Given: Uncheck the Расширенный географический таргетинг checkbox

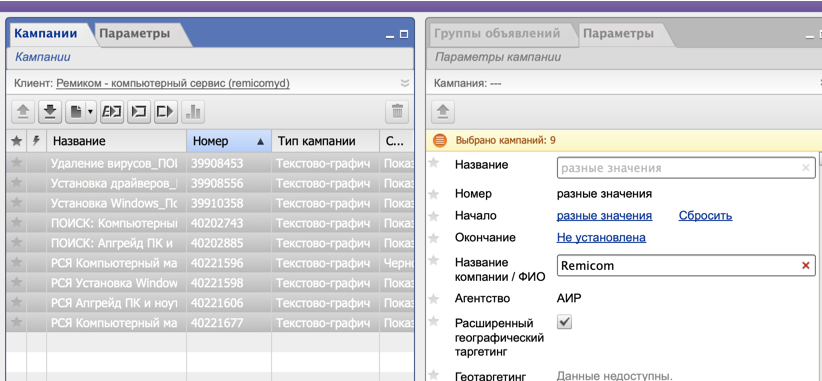Looking at the screenshot, I should pos(565,322).
